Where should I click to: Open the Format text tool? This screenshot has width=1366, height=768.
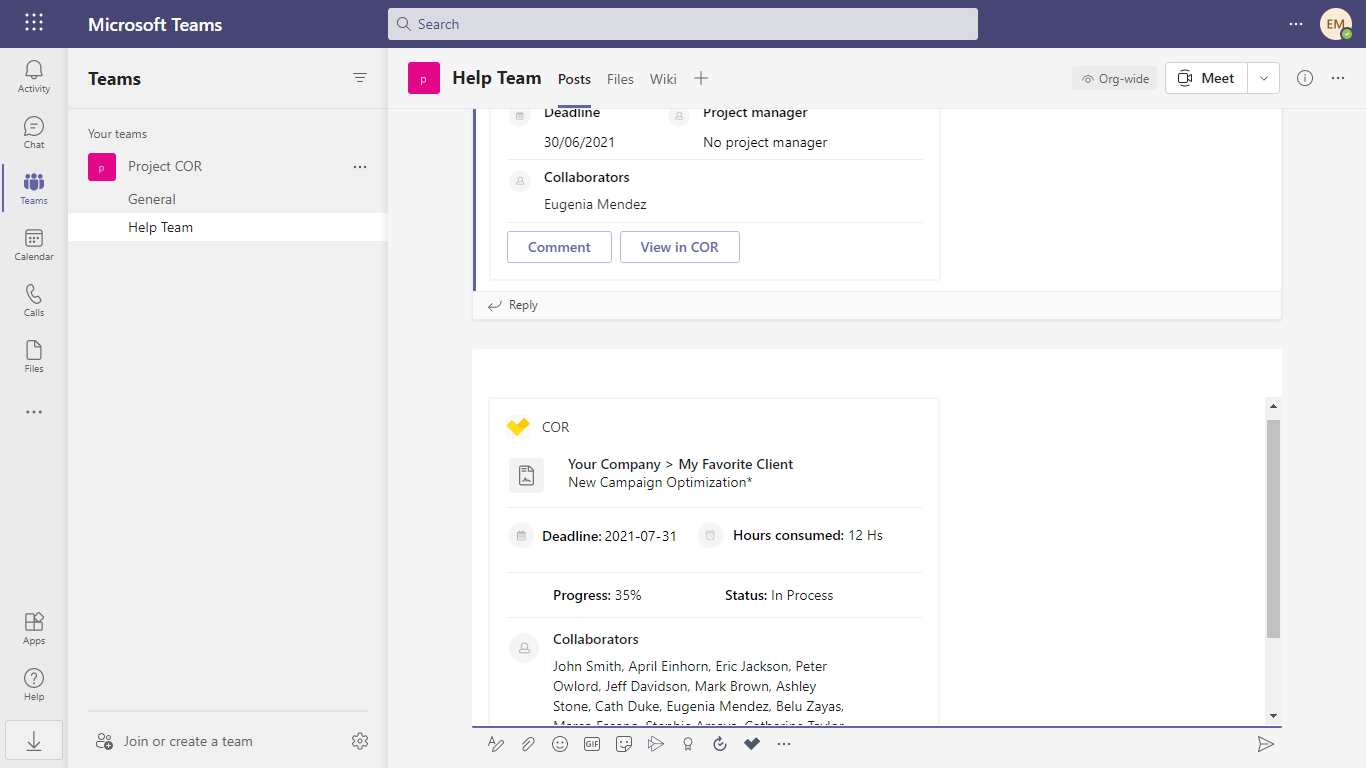coord(496,744)
